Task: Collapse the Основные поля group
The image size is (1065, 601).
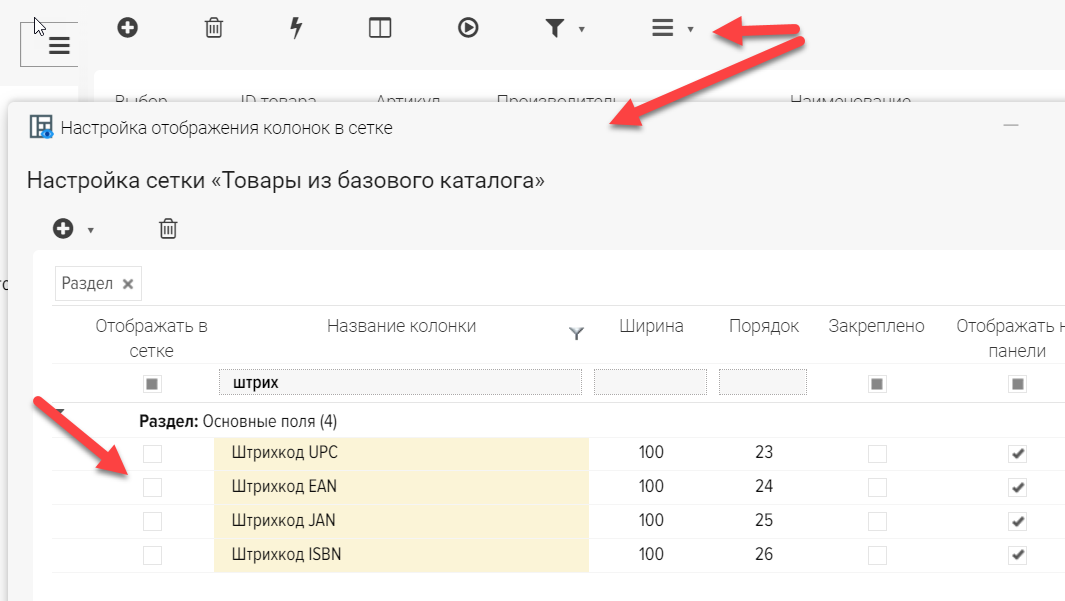Action: tap(59, 412)
